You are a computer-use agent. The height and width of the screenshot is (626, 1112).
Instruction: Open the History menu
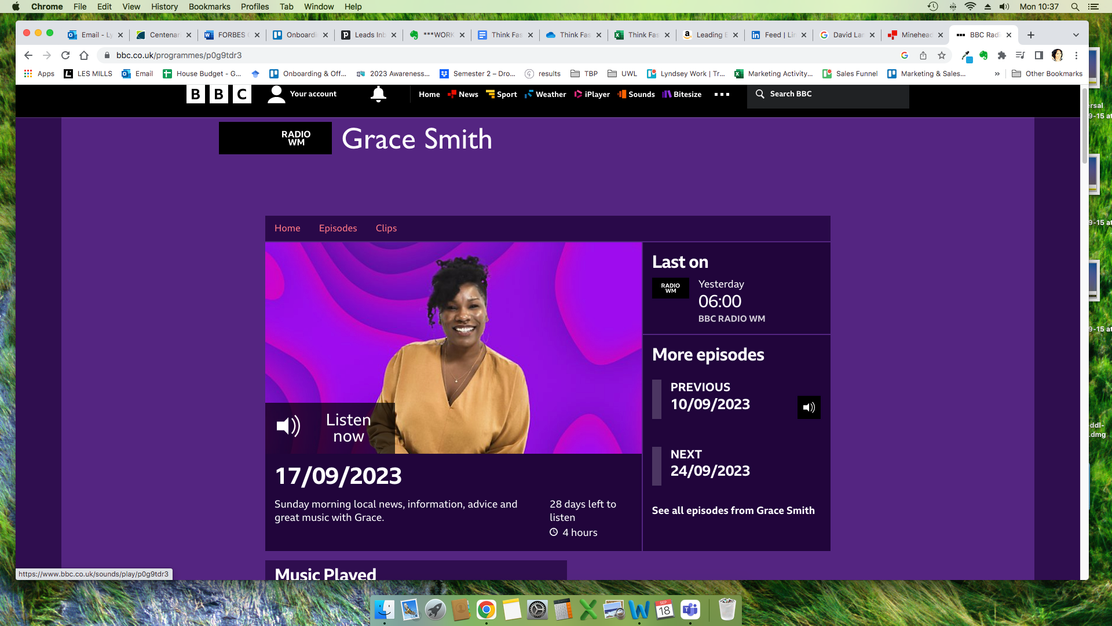(x=164, y=6)
